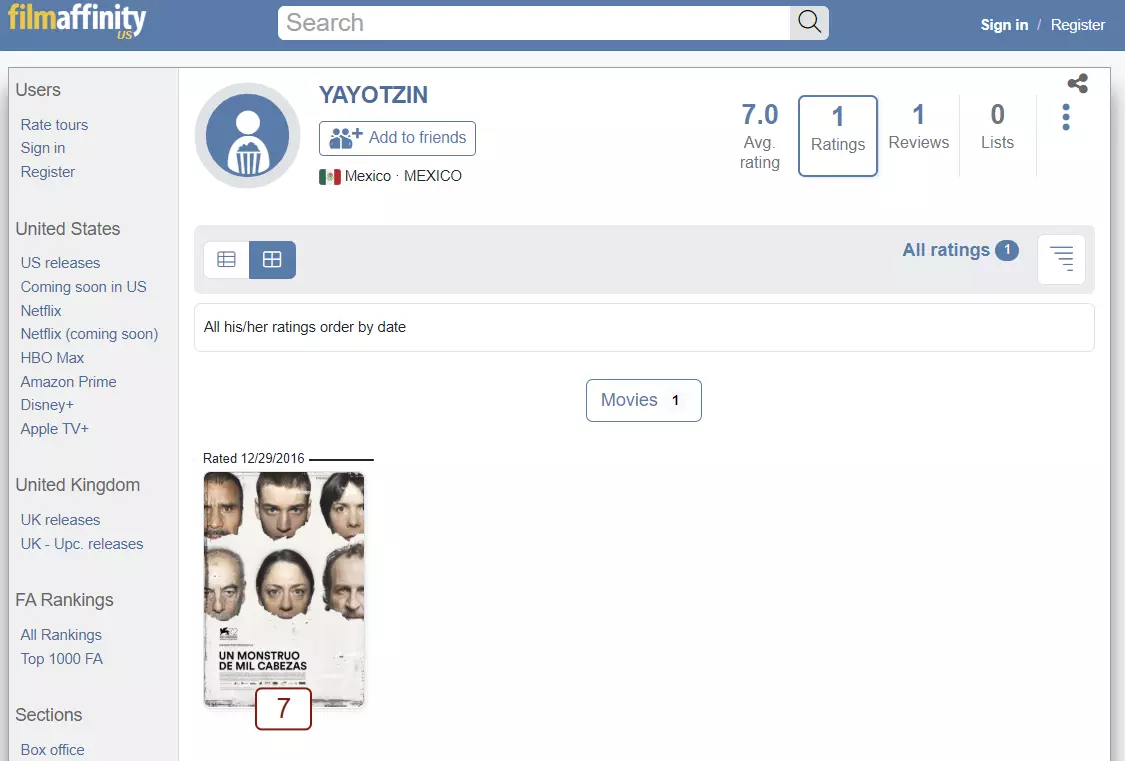Open the Un Monstruo de Mil Cabezas poster
Image resolution: width=1125 pixels, height=761 pixels.
(x=284, y=590)
